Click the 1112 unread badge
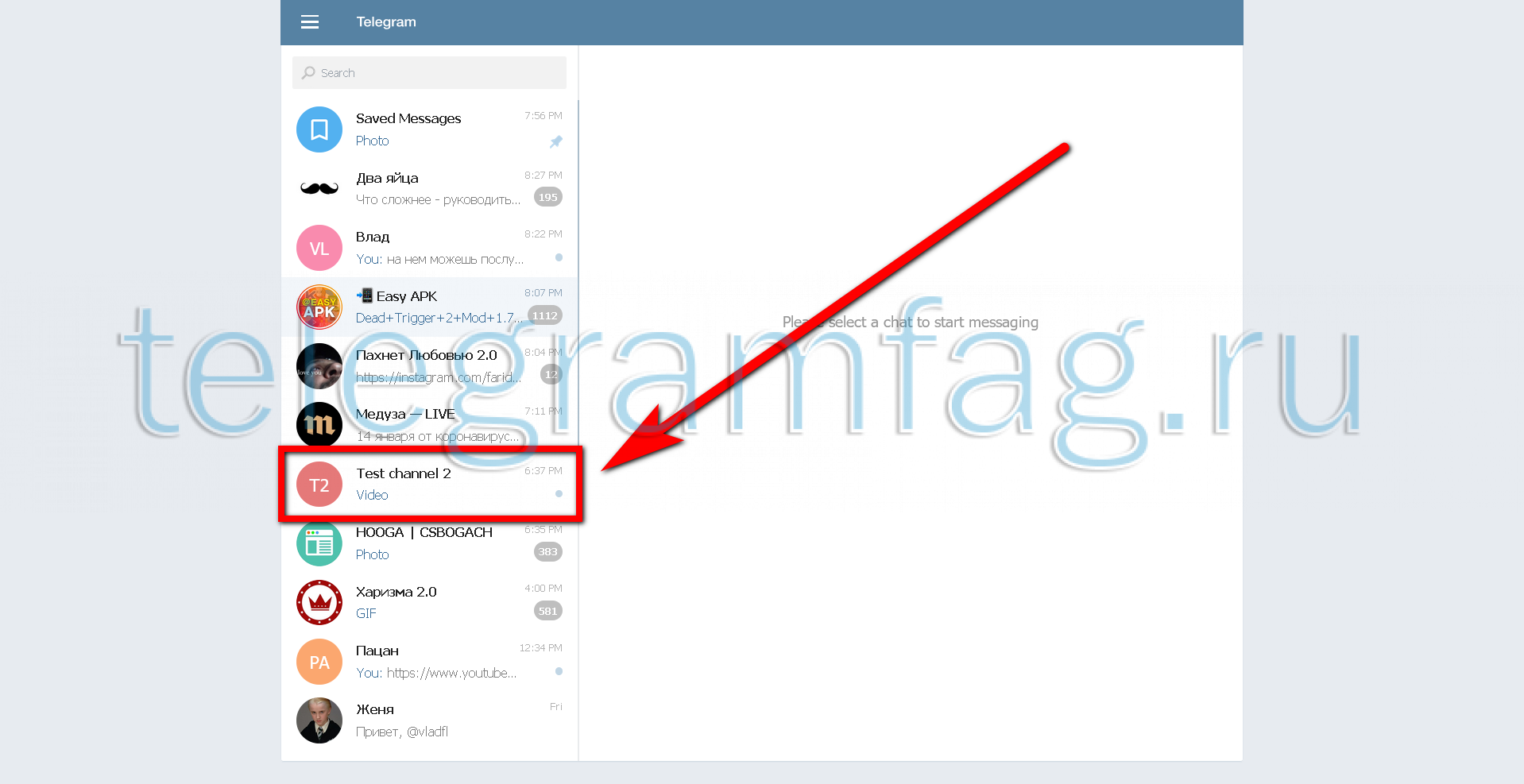This screenshot has width=1524, height=784. (545, 315)
